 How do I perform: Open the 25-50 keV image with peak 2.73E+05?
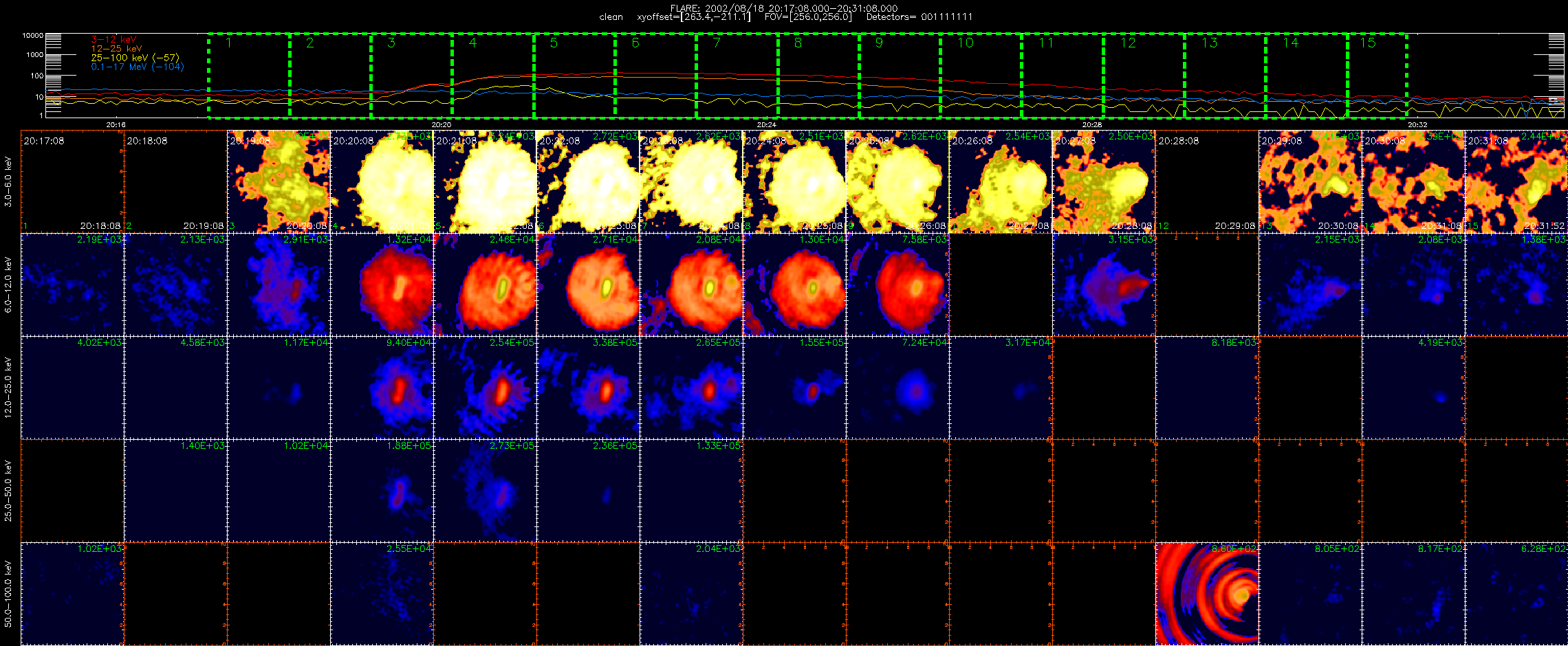point(485,491)
